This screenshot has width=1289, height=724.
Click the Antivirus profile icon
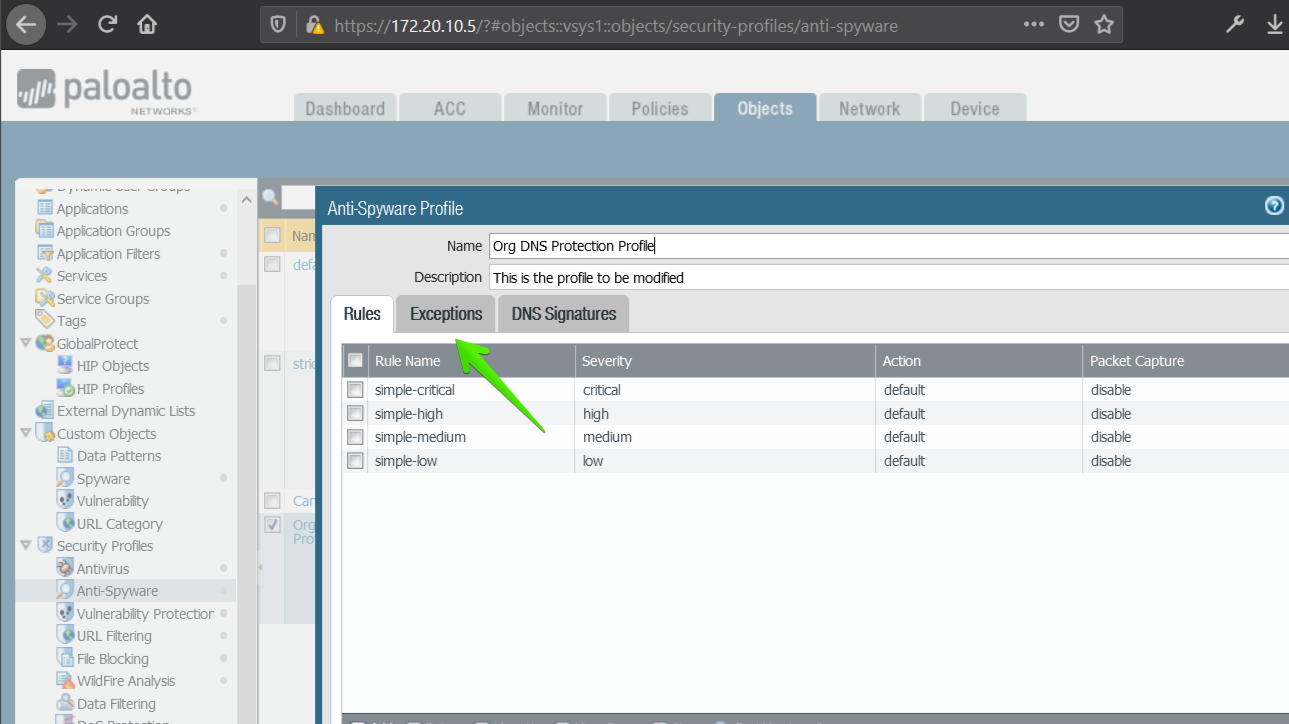pos(65,568)
